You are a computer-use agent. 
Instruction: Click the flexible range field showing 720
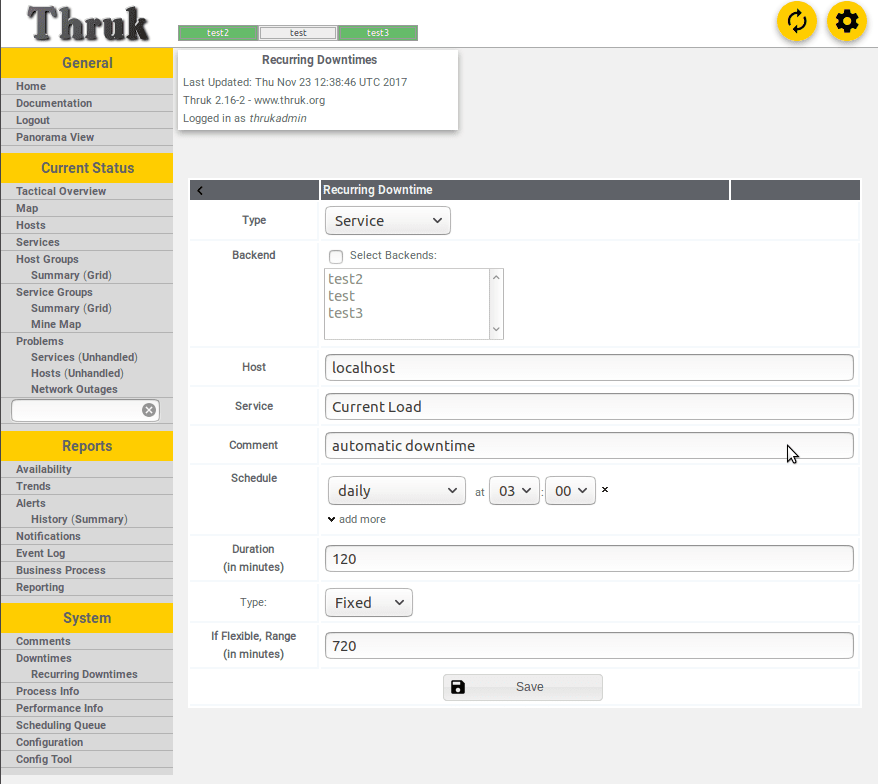click(x=589, y=646)
